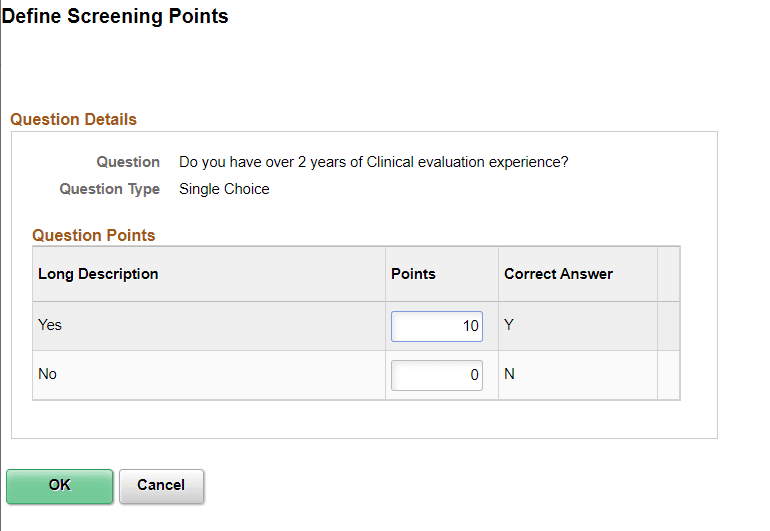Click the empty last cell in Yes row

click(x=668, y=326)
